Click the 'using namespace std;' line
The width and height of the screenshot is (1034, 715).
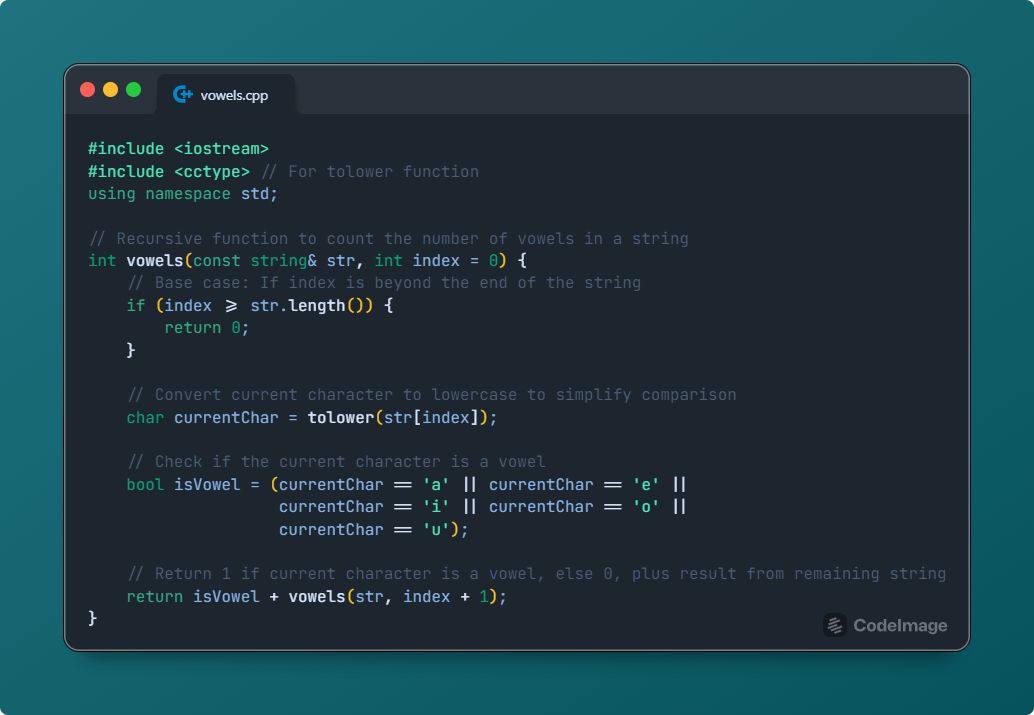coord(183,194)
